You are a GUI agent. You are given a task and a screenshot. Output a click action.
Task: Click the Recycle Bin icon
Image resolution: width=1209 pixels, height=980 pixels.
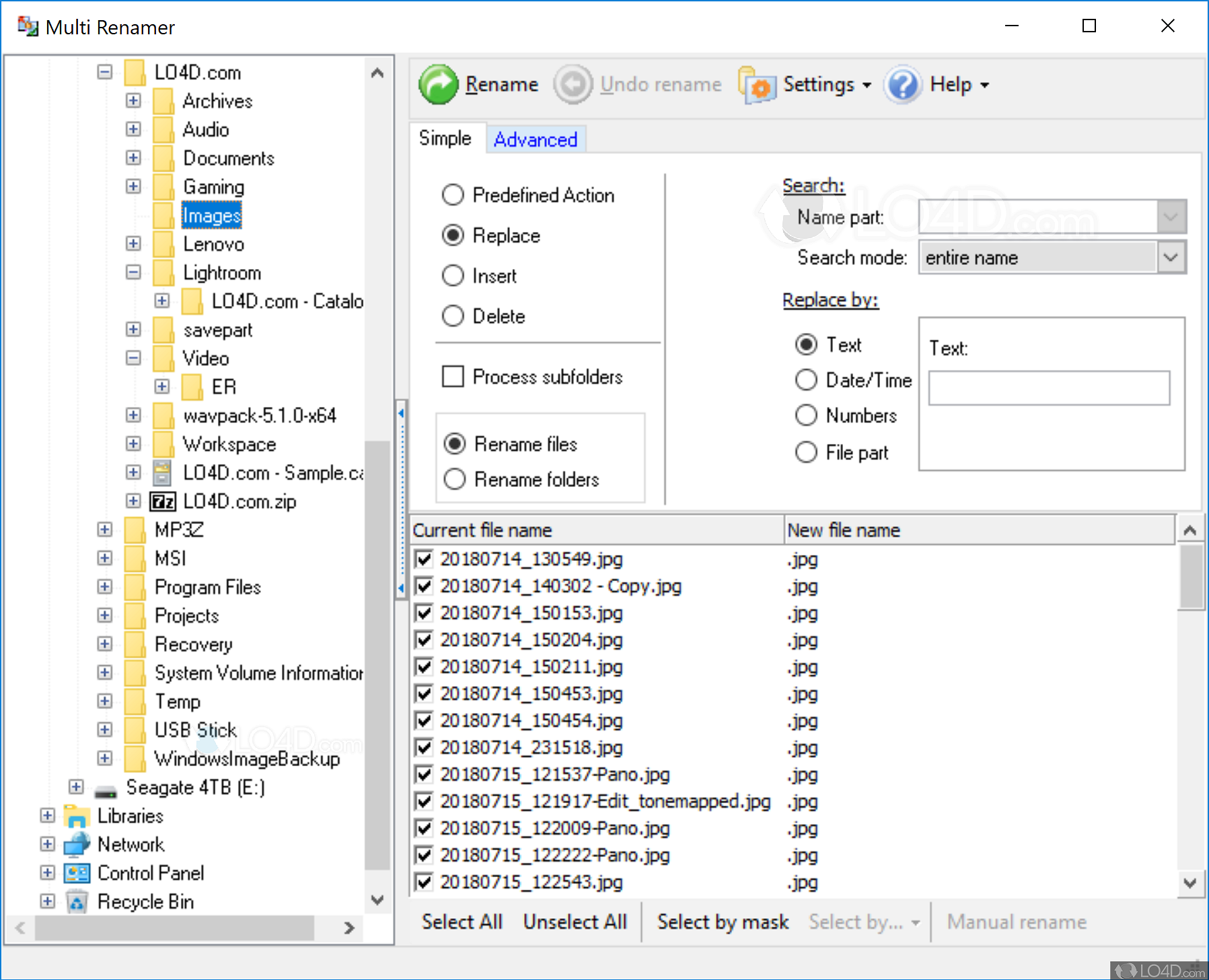[77, 901]
